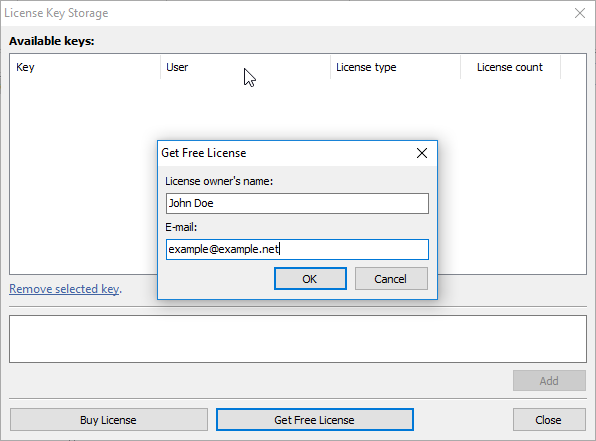Screen dimensions: 596x441
Task: Click the Buy License button
Action: pos(109,420)
